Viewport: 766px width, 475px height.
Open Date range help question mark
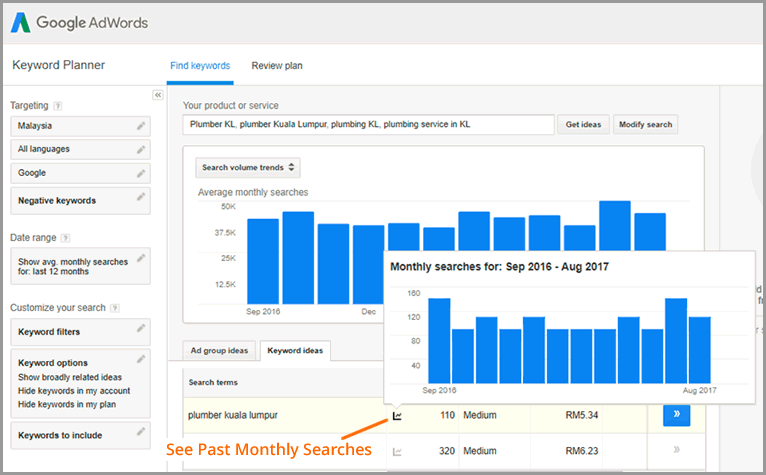(65, 238)
